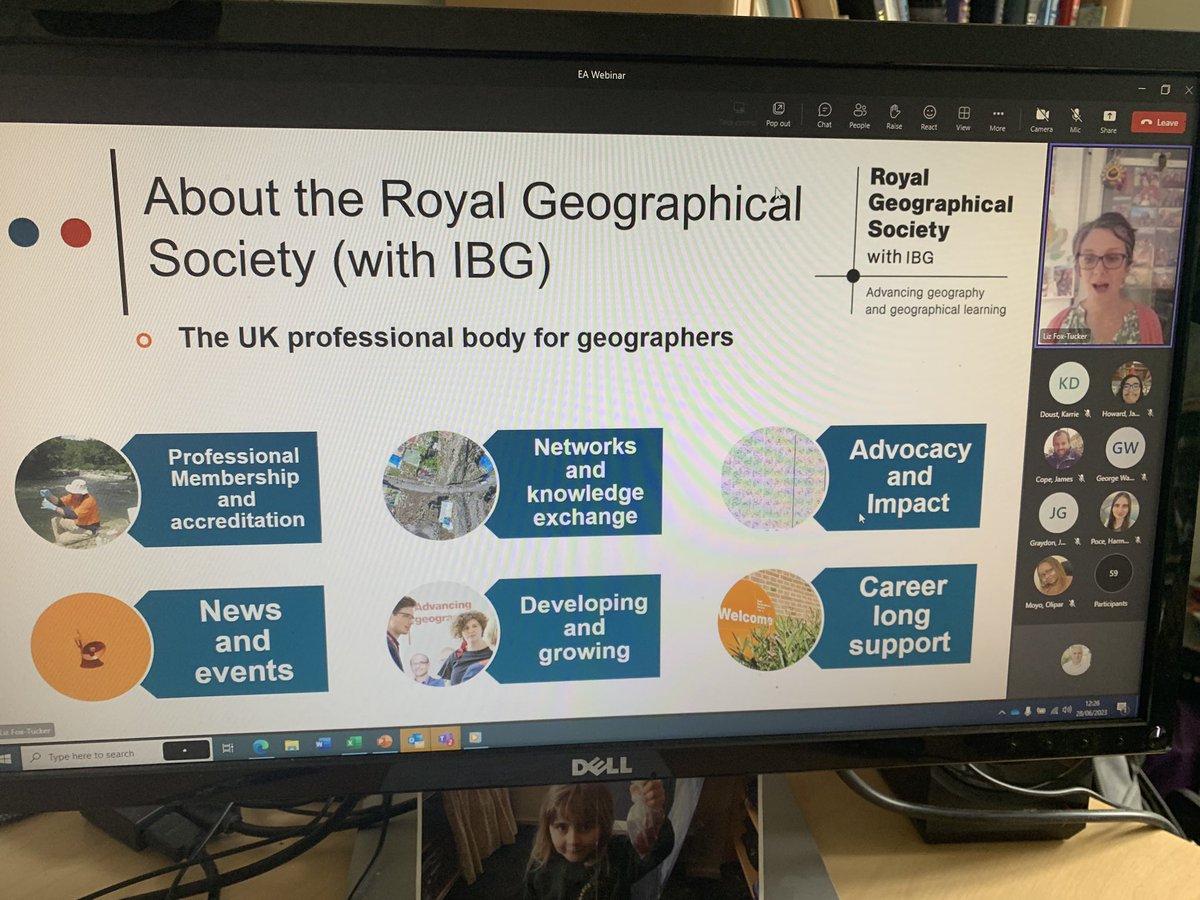Open Word from the taskbar
This screenshot has height=900, width=1200.
323,743
